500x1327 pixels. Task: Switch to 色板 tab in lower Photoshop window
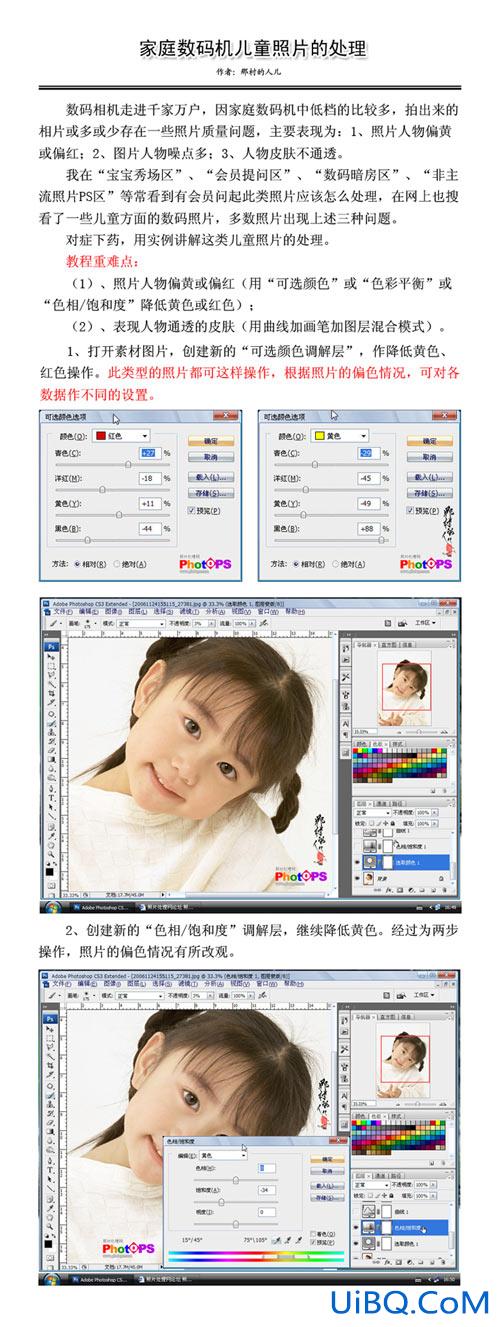[376, 1115]
